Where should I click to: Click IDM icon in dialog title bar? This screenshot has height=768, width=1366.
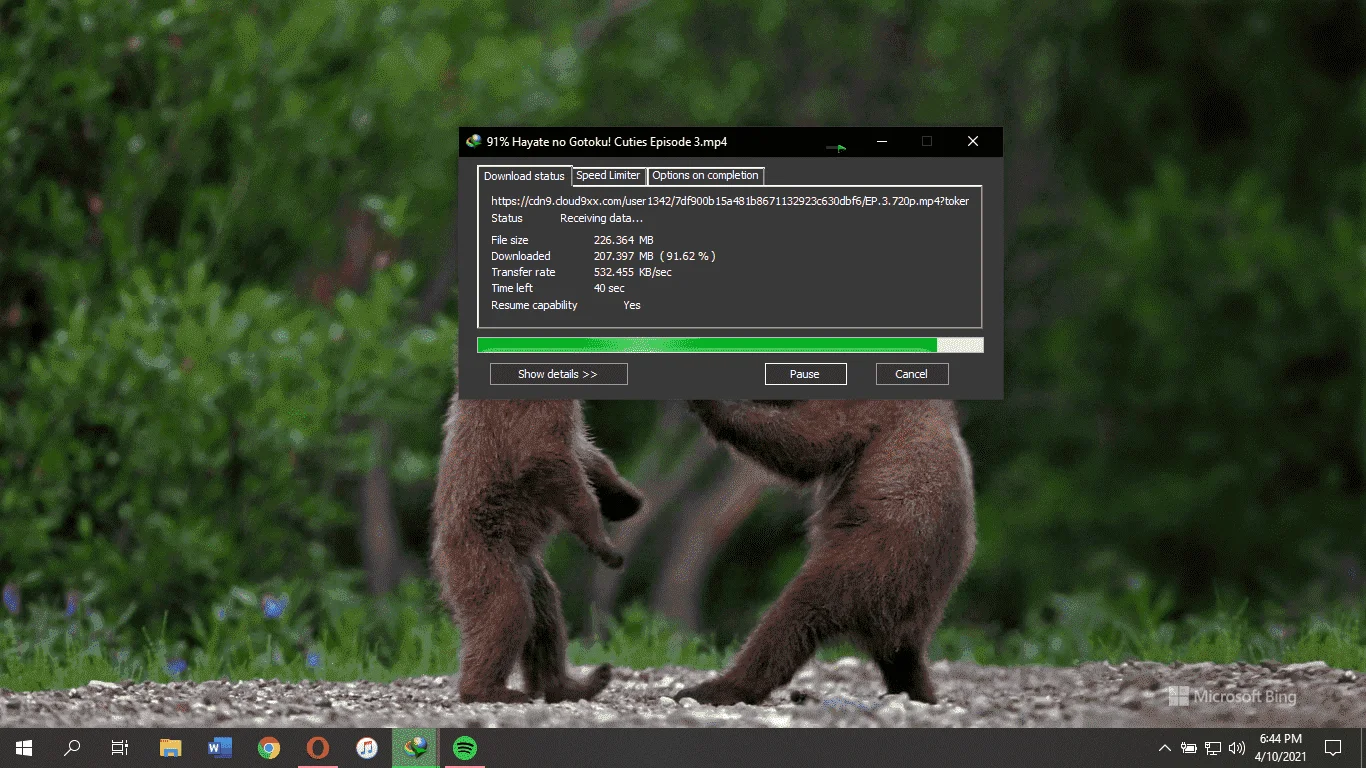pyautogui.click(x=473, y=142)
